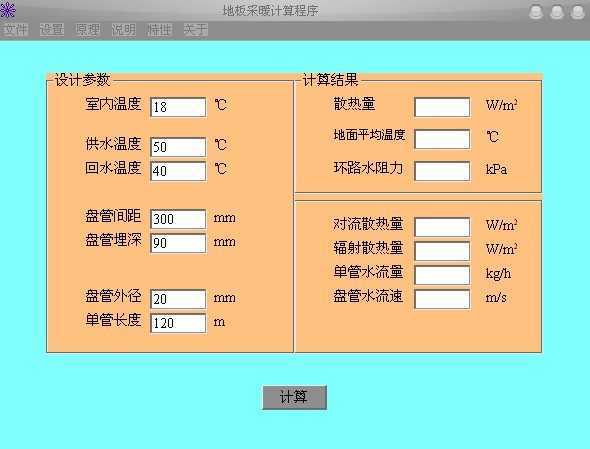Minimize the window with the leftmost round button
The width and height of the screenshot is (590, 449).
pos(536,12)
